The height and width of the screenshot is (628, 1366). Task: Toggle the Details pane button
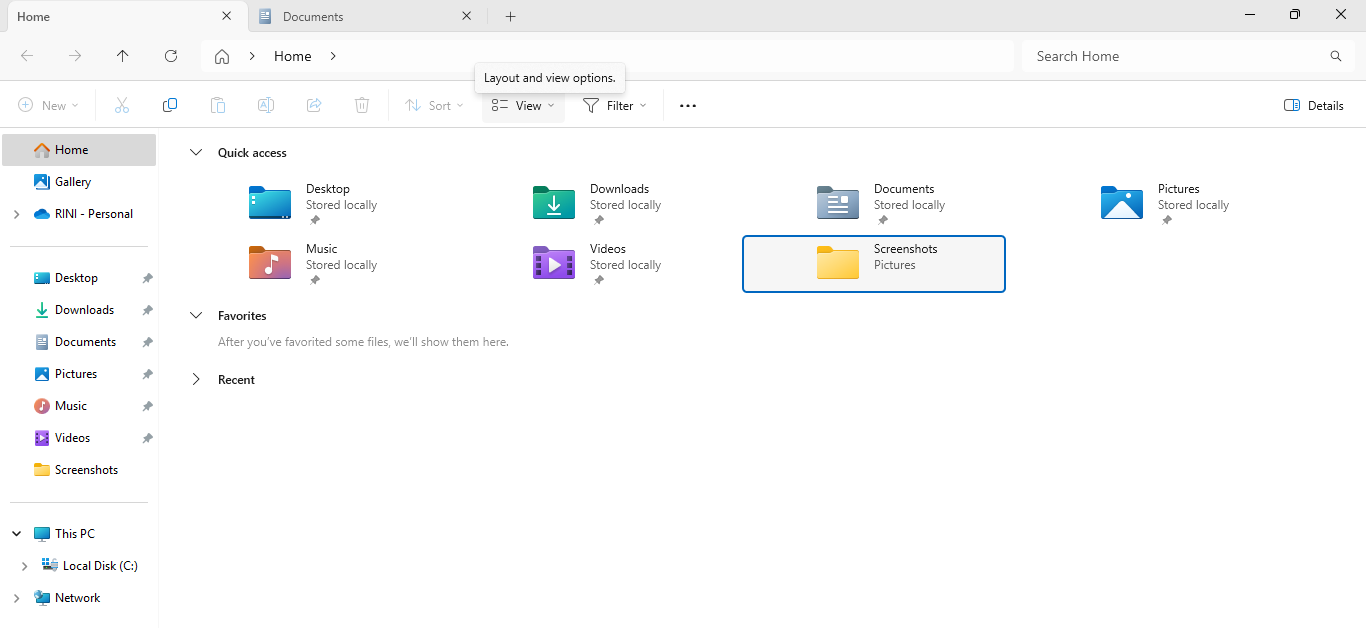1313,105
